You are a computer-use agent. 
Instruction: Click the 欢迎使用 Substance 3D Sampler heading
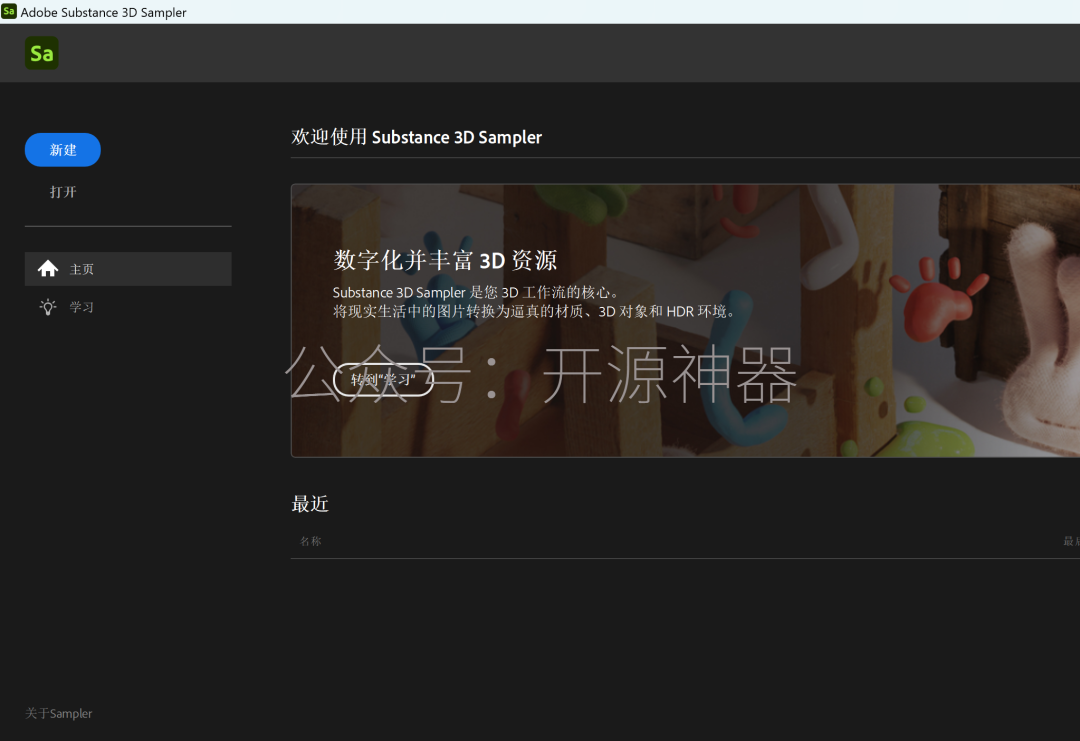click(417, 137)
